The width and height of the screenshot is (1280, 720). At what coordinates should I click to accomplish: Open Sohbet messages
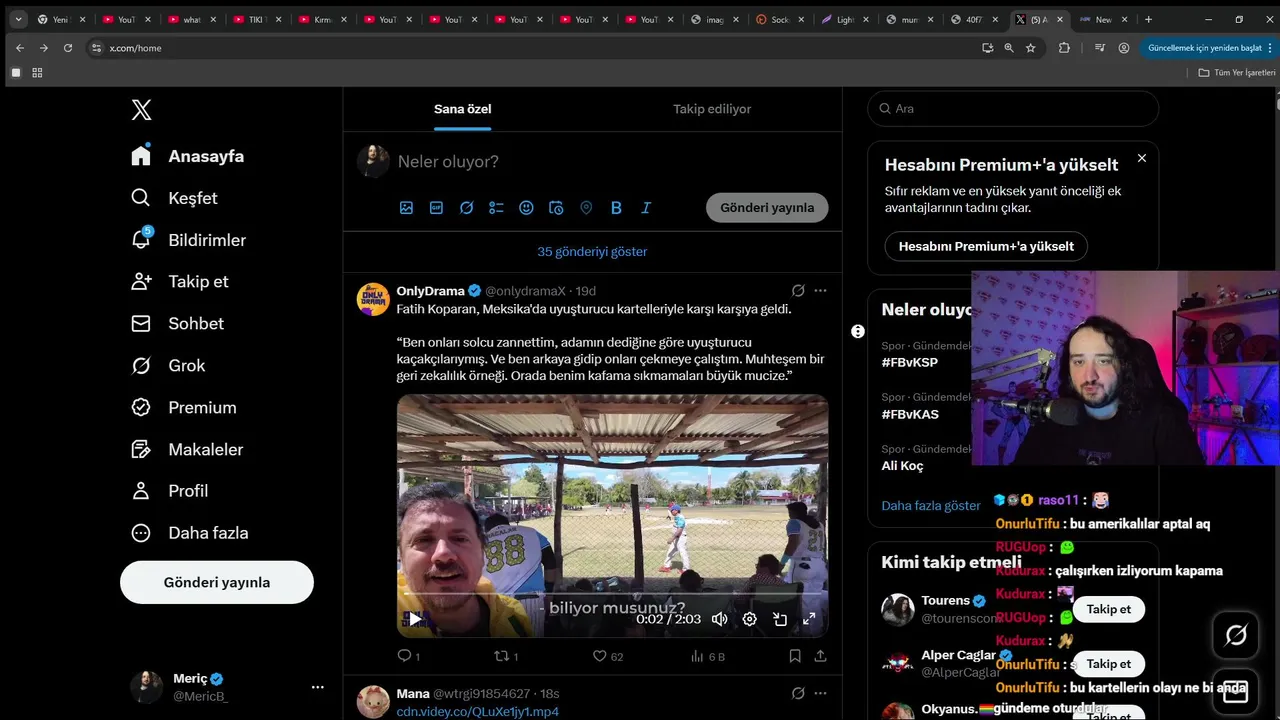[x=178, y=324]
